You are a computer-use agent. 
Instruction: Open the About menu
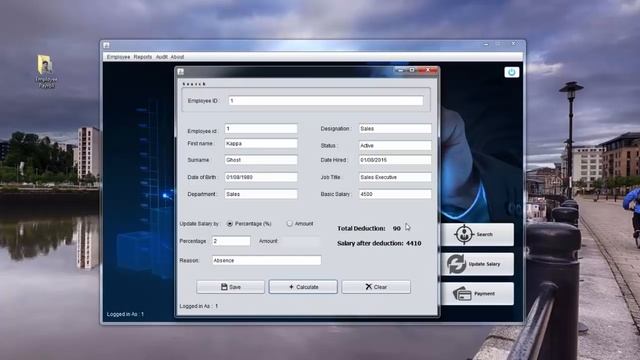[177, 57]
